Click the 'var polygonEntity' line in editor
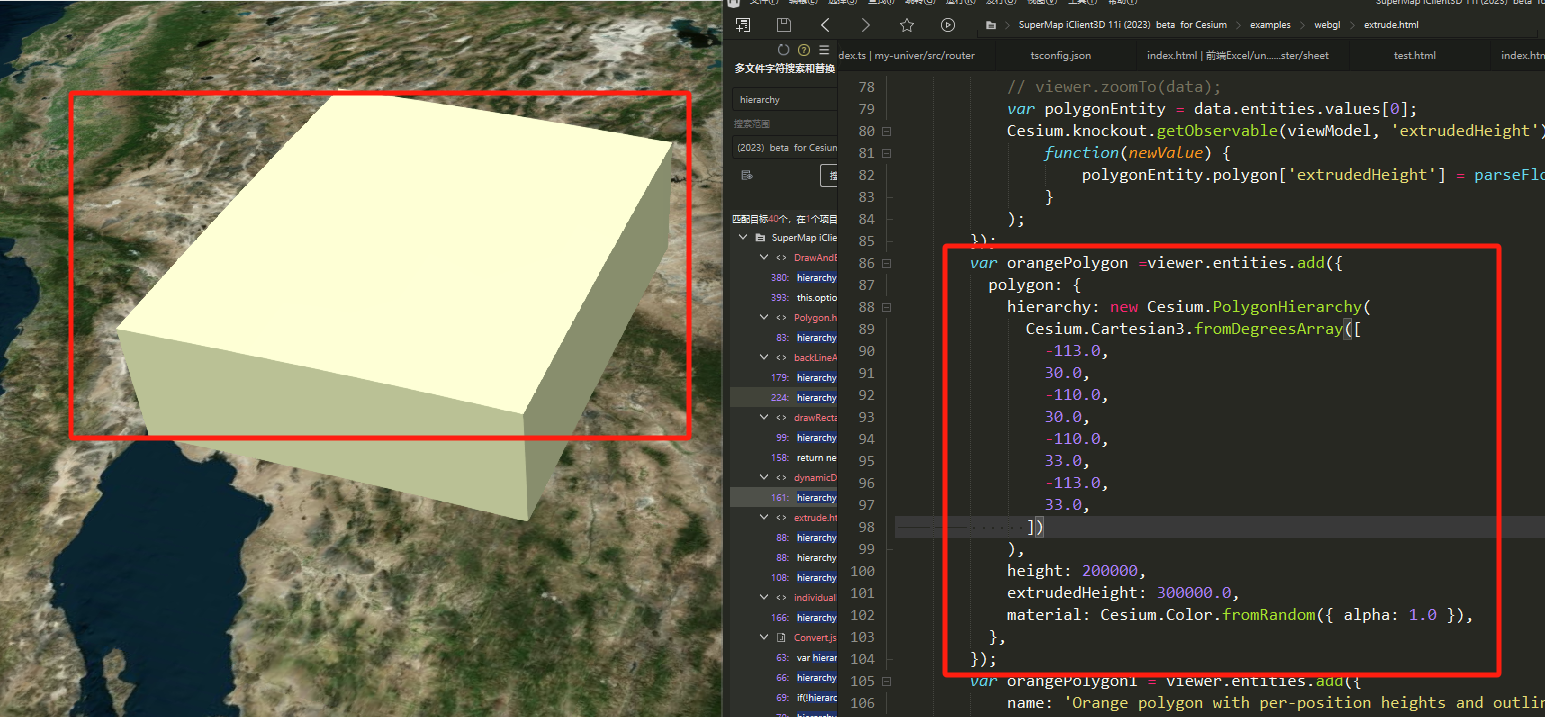1545x717 pixels. click(1212, 109)
